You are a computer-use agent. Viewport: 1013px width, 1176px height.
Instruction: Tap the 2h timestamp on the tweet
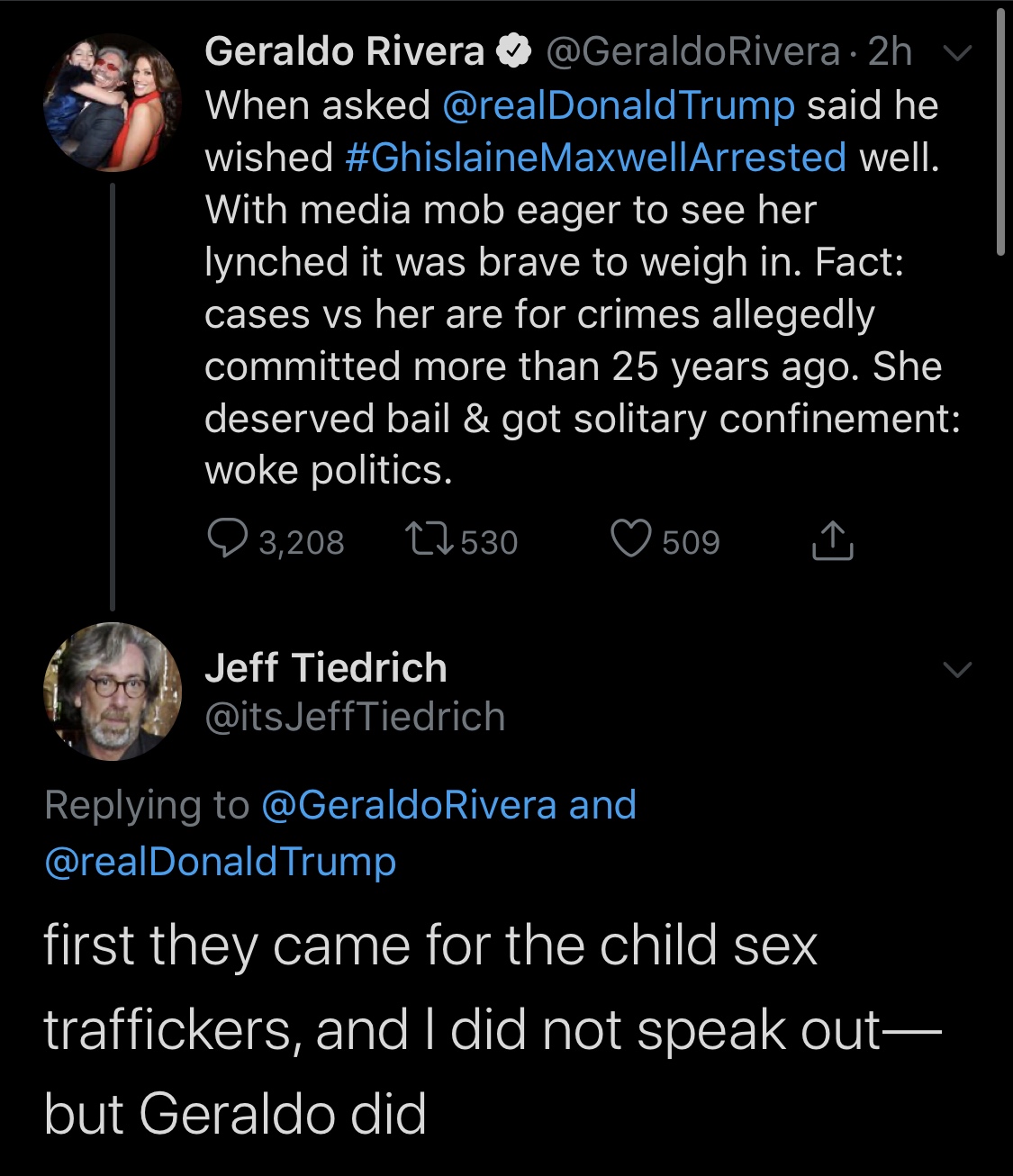[x=890, y=52]
